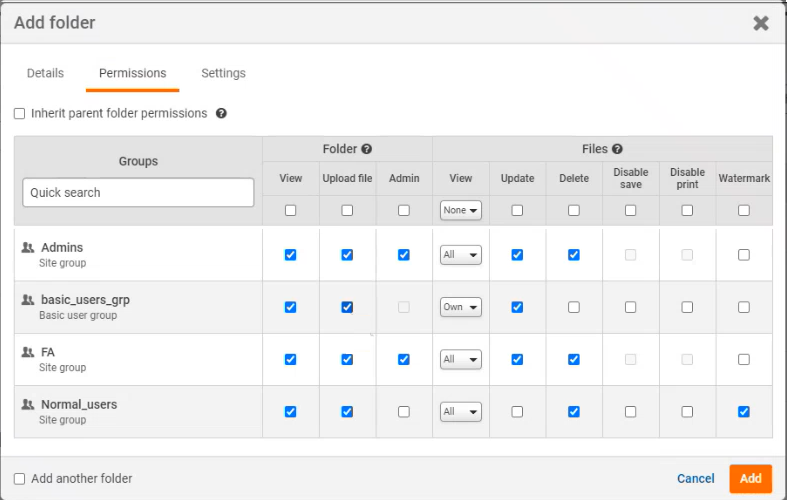
Task: Enable folder Admin for Normal_users
Action: click(x=404, y=411)
